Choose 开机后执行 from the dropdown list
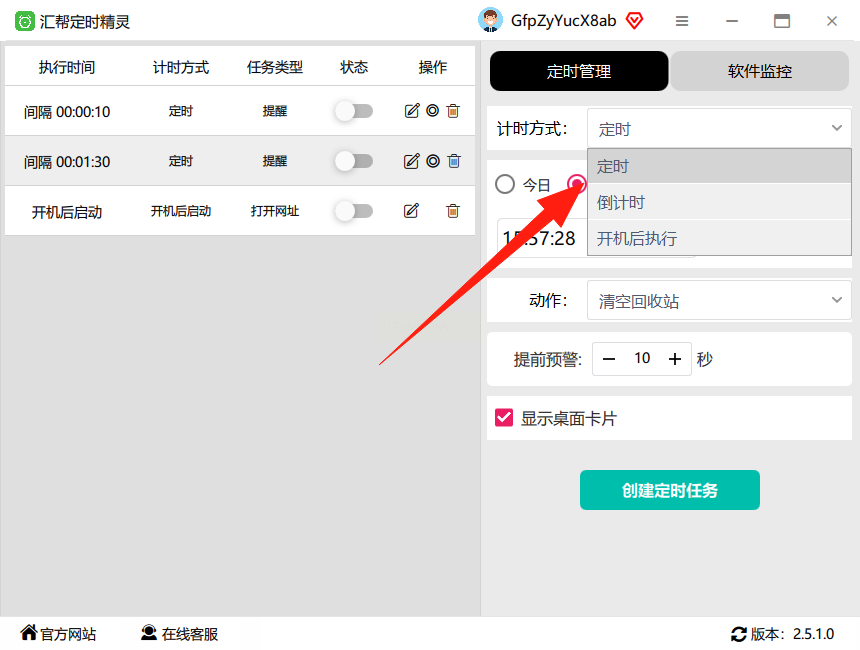The width and height of the screenshot is (860, 650). click(x=719, y=238)
